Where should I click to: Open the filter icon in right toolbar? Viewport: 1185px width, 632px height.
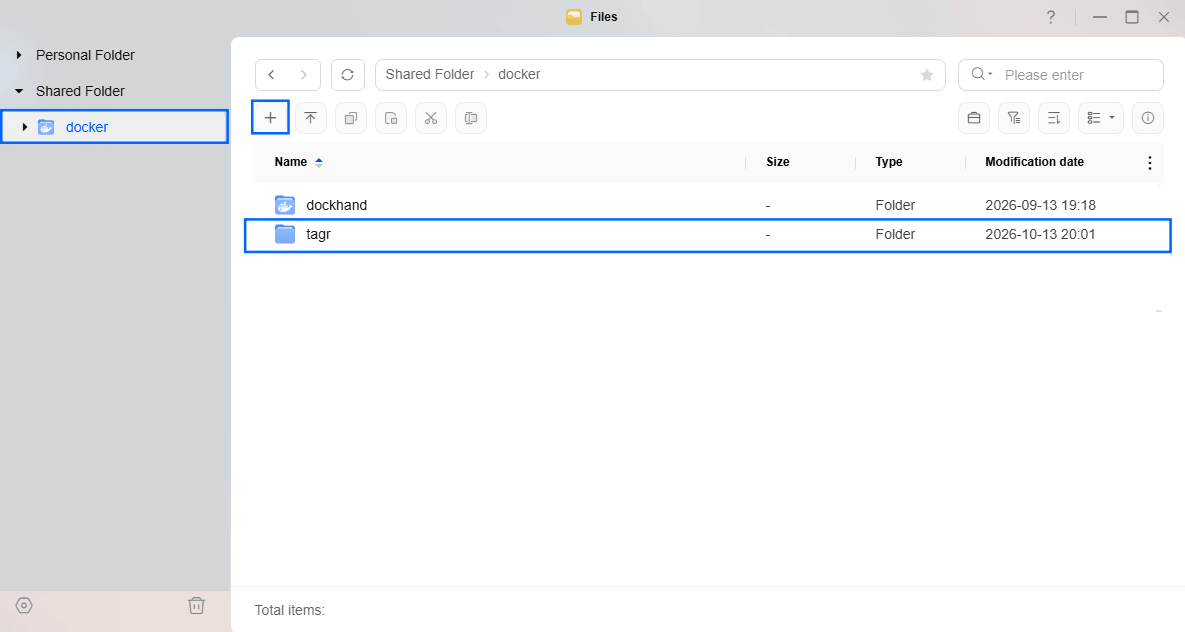pyautogui.click(x=1014, y=118)
